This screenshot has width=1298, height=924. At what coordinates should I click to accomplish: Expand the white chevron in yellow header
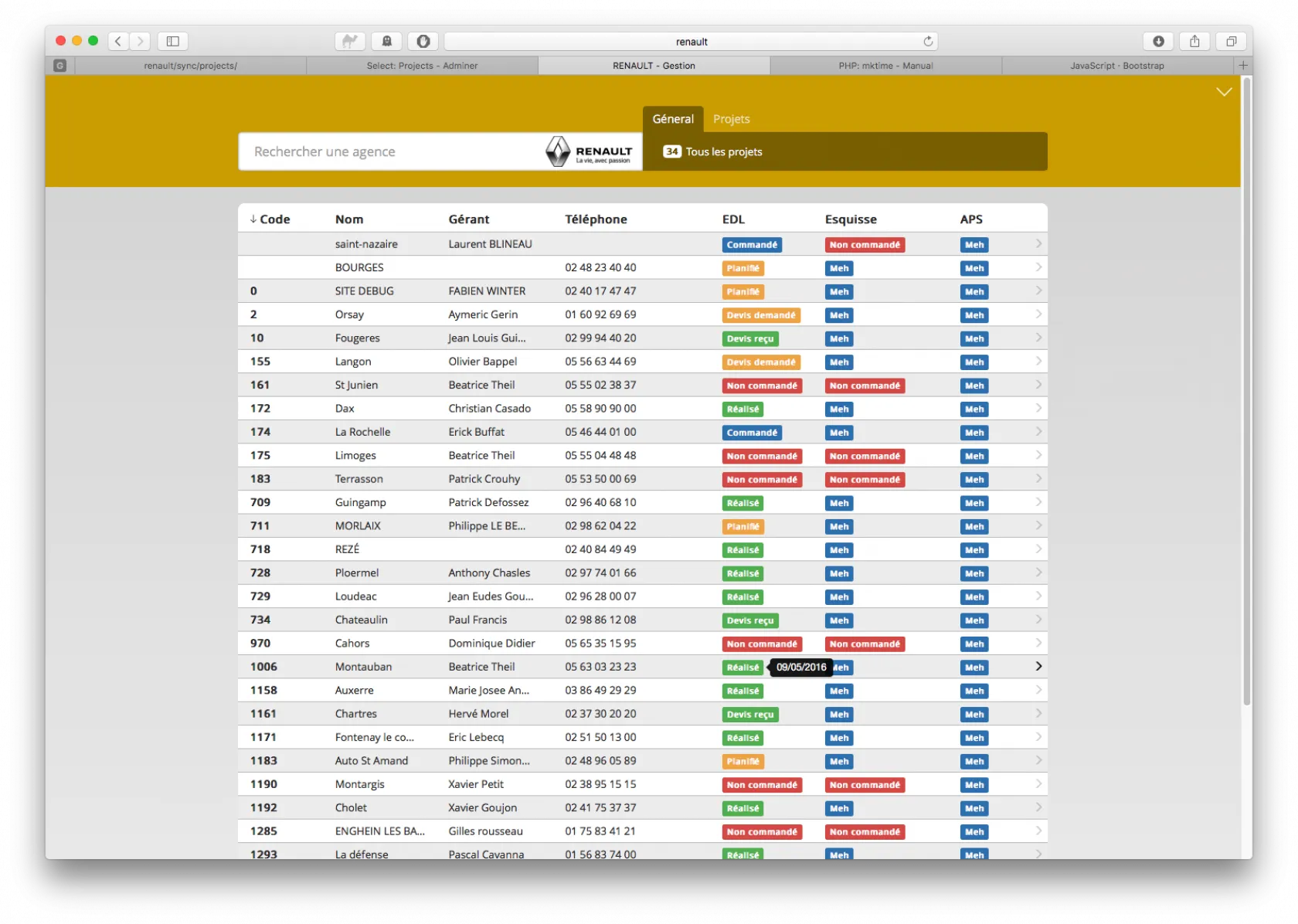coord(1224,92)
